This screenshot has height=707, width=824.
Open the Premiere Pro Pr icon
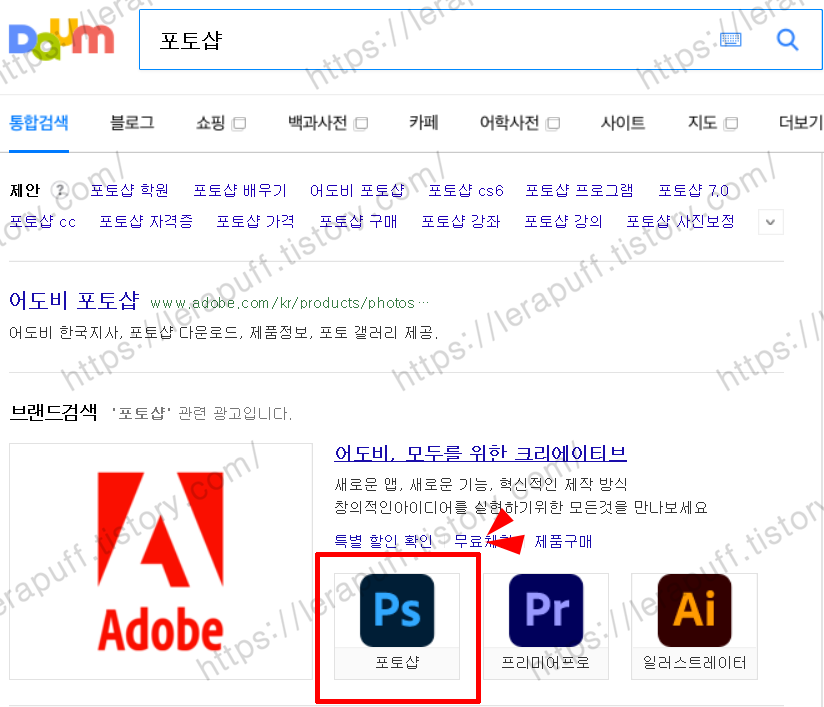point(546,610)
